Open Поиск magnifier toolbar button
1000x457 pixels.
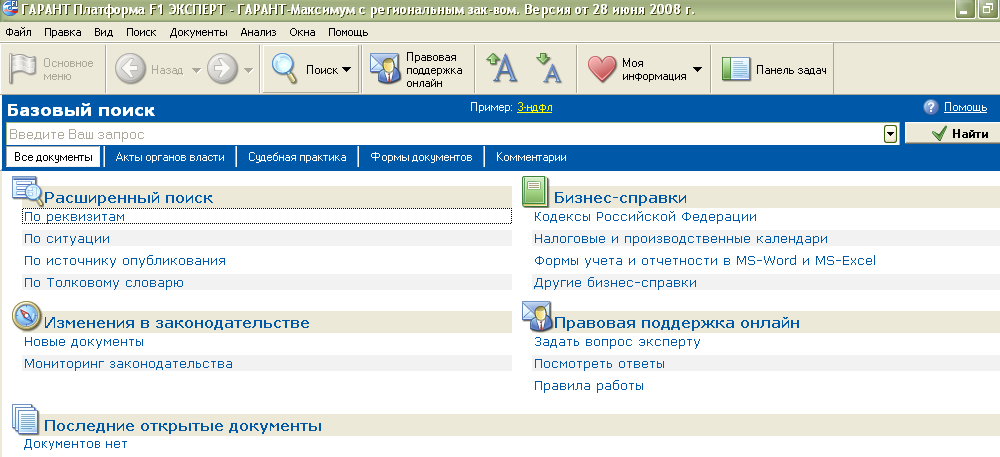284,69
